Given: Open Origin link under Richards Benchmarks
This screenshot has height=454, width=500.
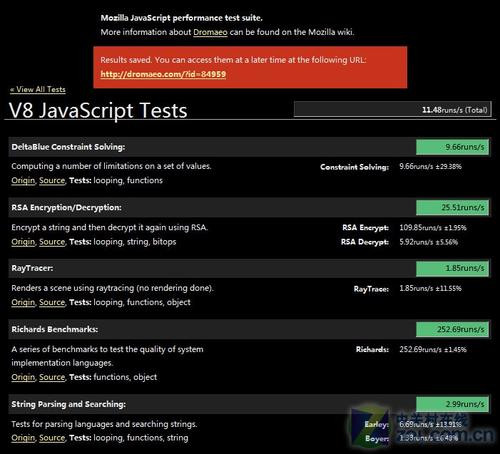Looking at the screenshot, I should click(x=23, y=377).
